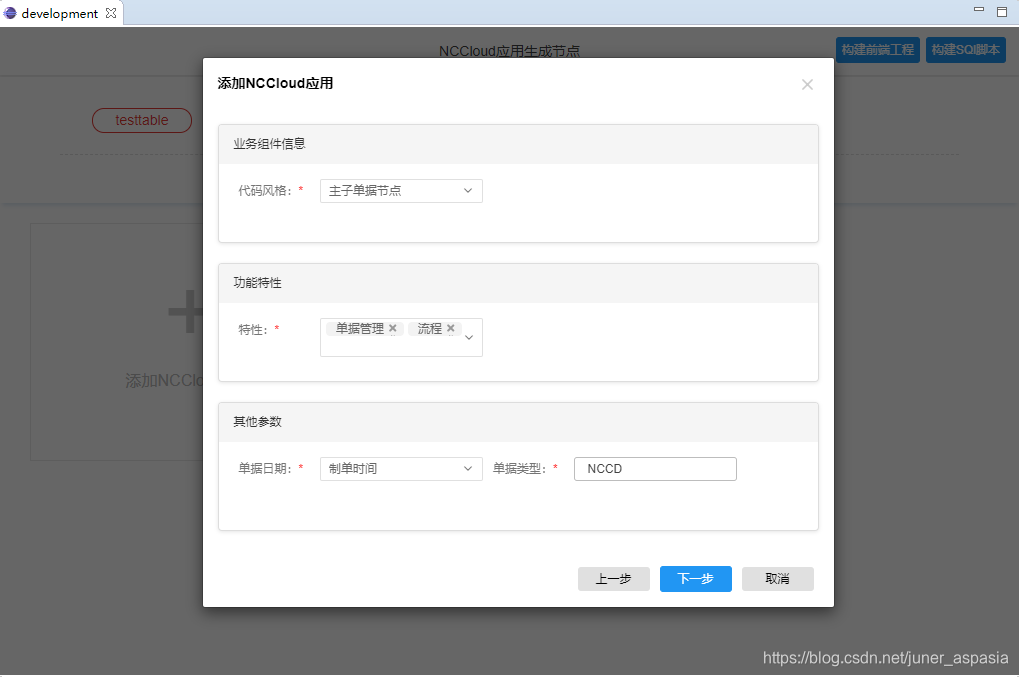Viewport: 1019px width, 677px height.
Task: Expand the 特性 multi-select dropdown arrow
Action: (x=469, y=338)
